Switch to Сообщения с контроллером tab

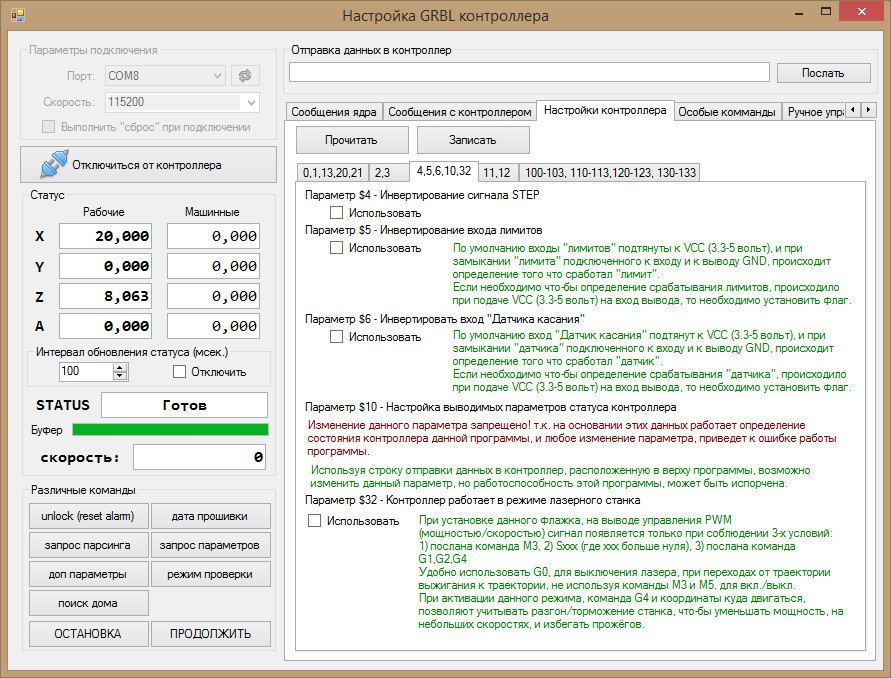coord(460,112)
